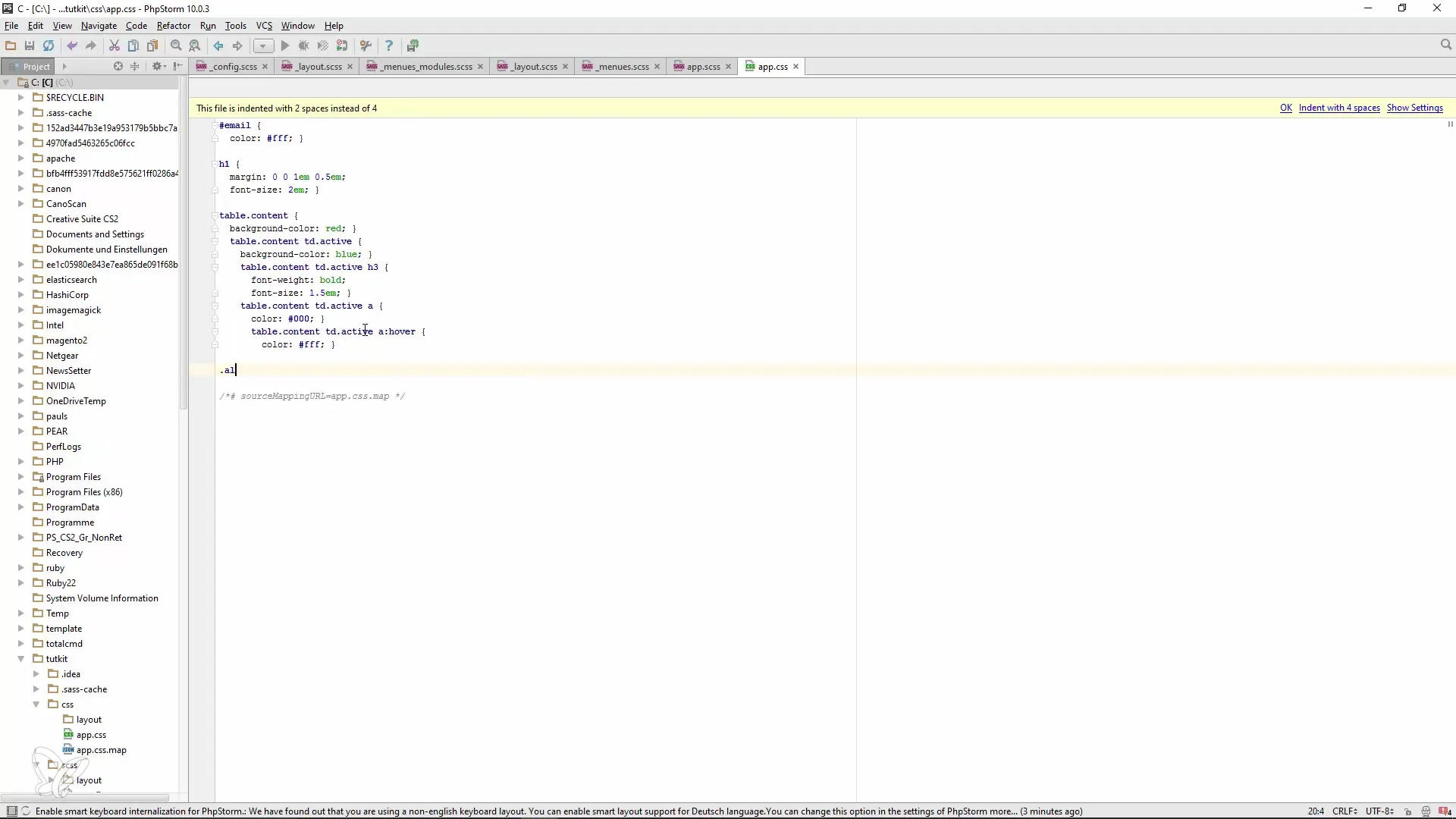Expand the Ruby22 folder

21,583
